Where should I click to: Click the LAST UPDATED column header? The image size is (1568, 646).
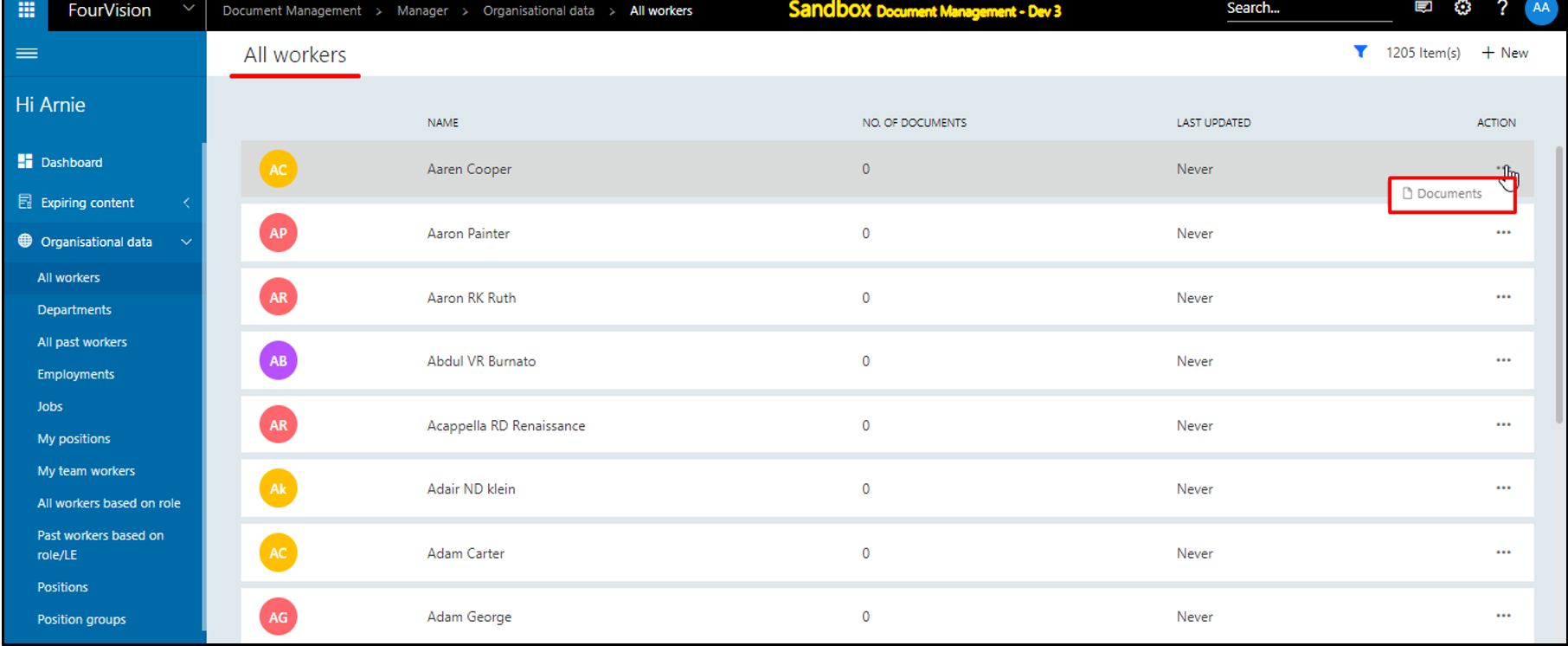[x=1213, y=122]
